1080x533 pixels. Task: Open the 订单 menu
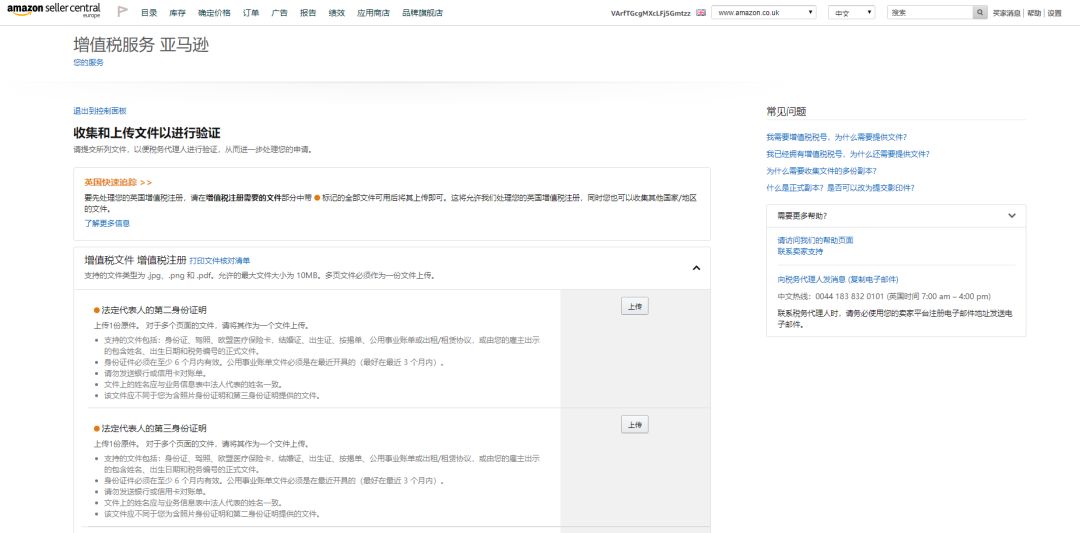(x=251, y=13)
